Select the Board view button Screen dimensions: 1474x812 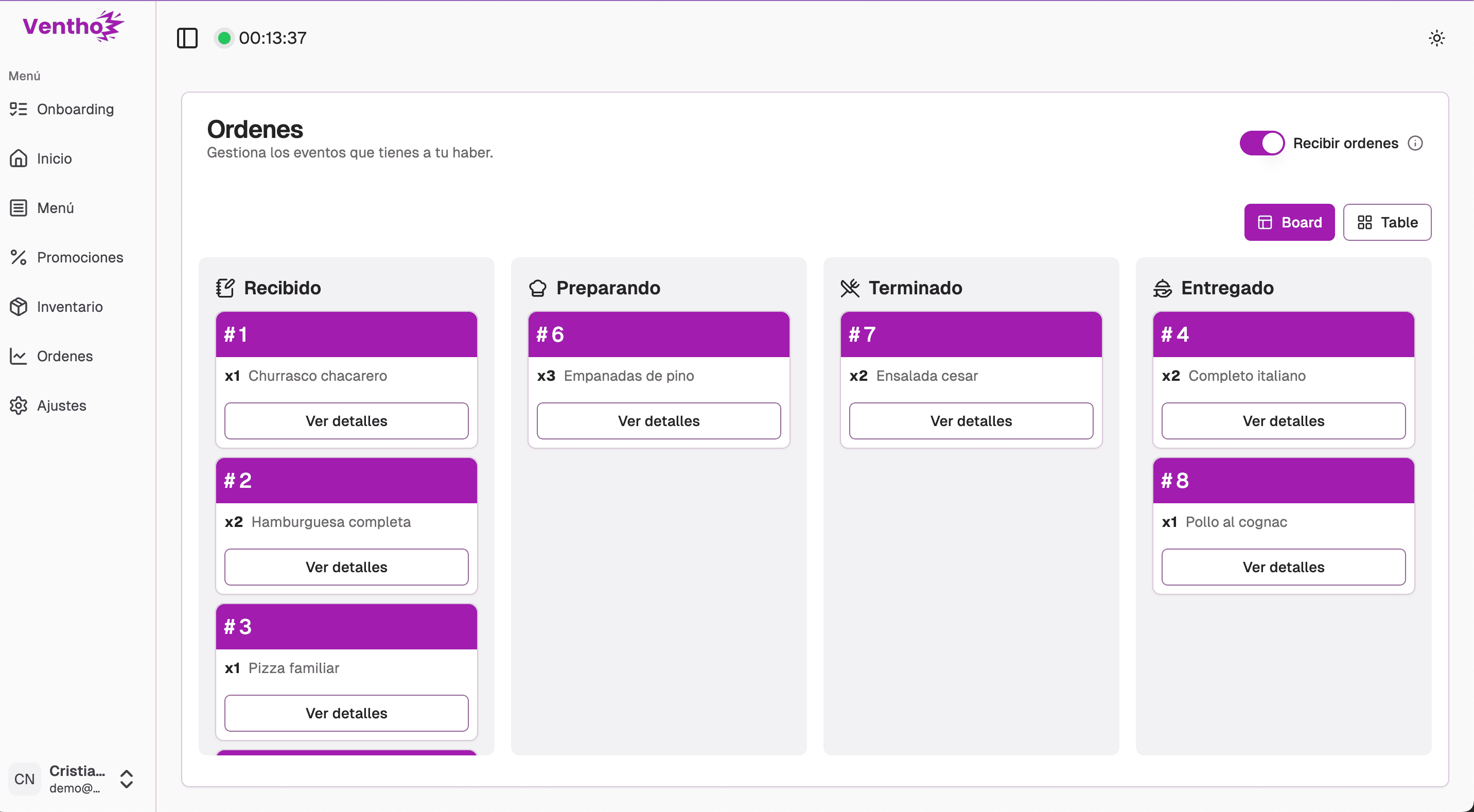click(x=1289, y=222)
